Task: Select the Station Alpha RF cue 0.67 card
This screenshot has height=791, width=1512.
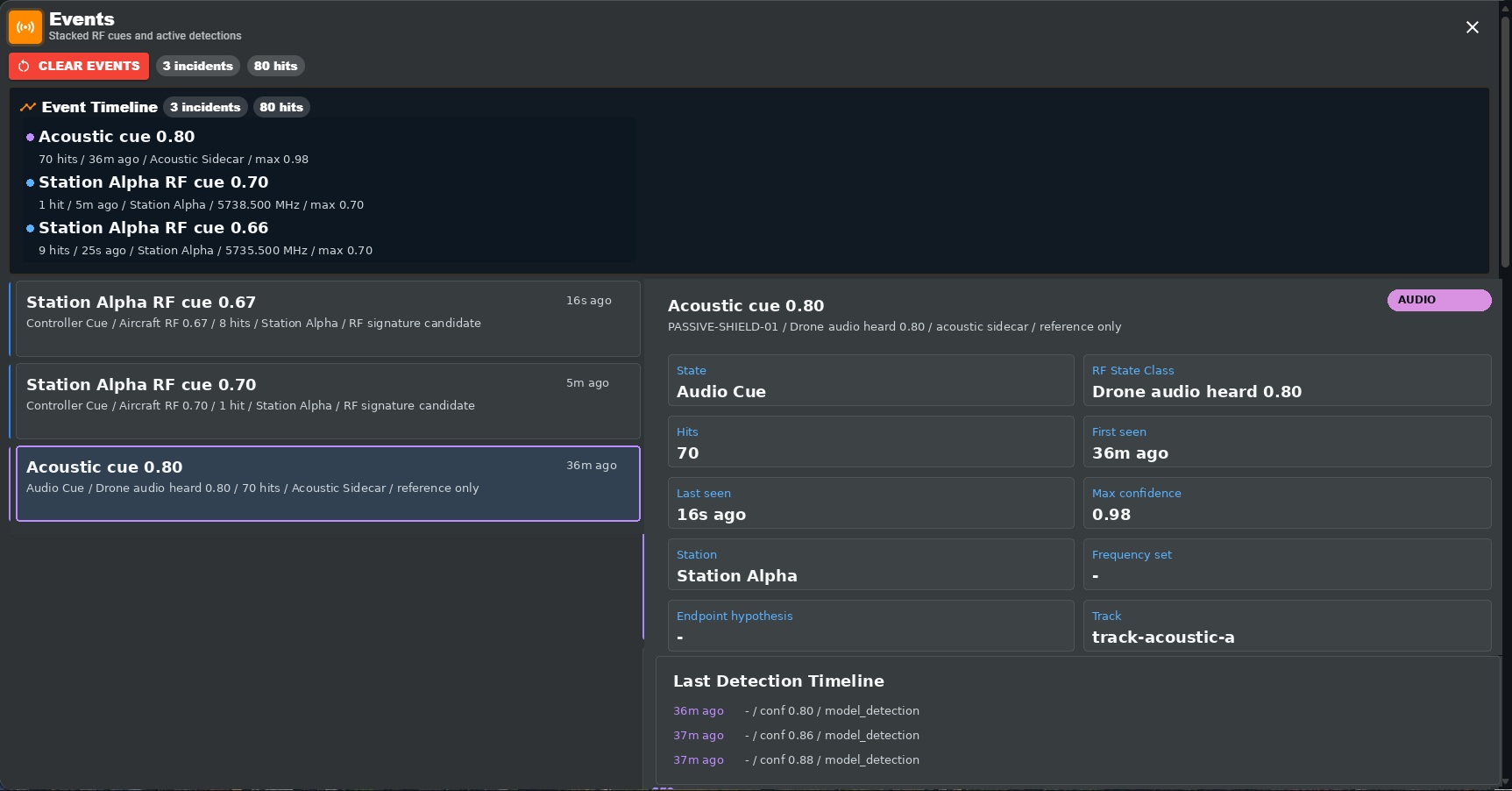Action: click(x=328, y=318)
